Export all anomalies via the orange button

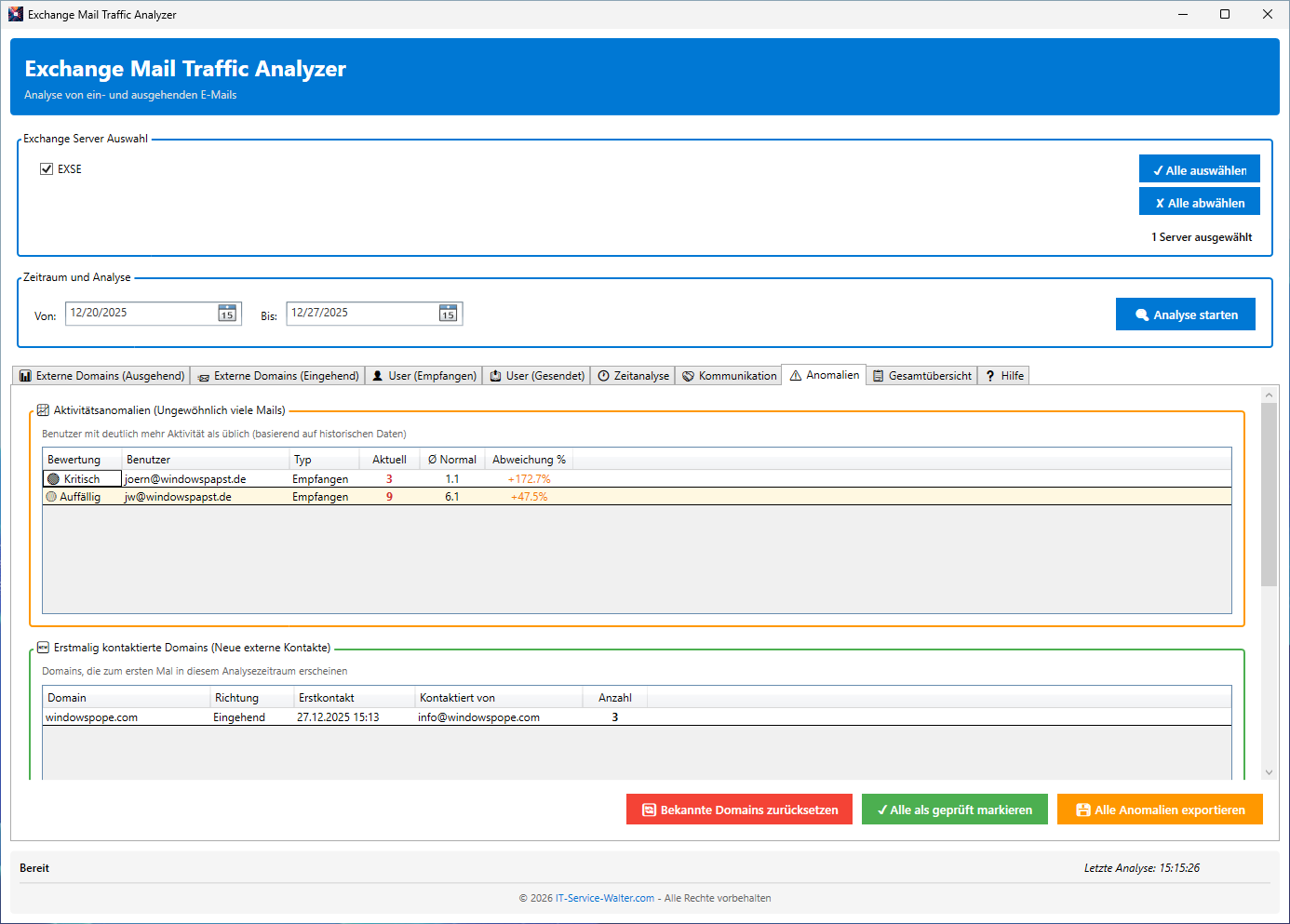pos(1159,810)
